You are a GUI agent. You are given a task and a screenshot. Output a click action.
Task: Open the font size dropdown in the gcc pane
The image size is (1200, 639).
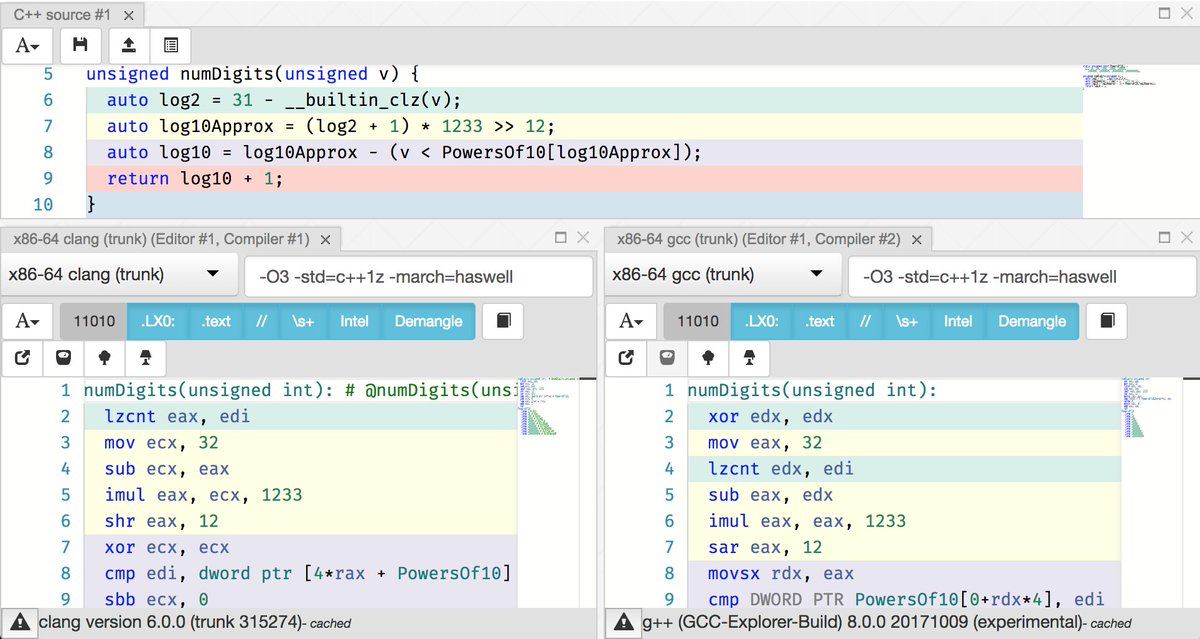click(632, 321)
